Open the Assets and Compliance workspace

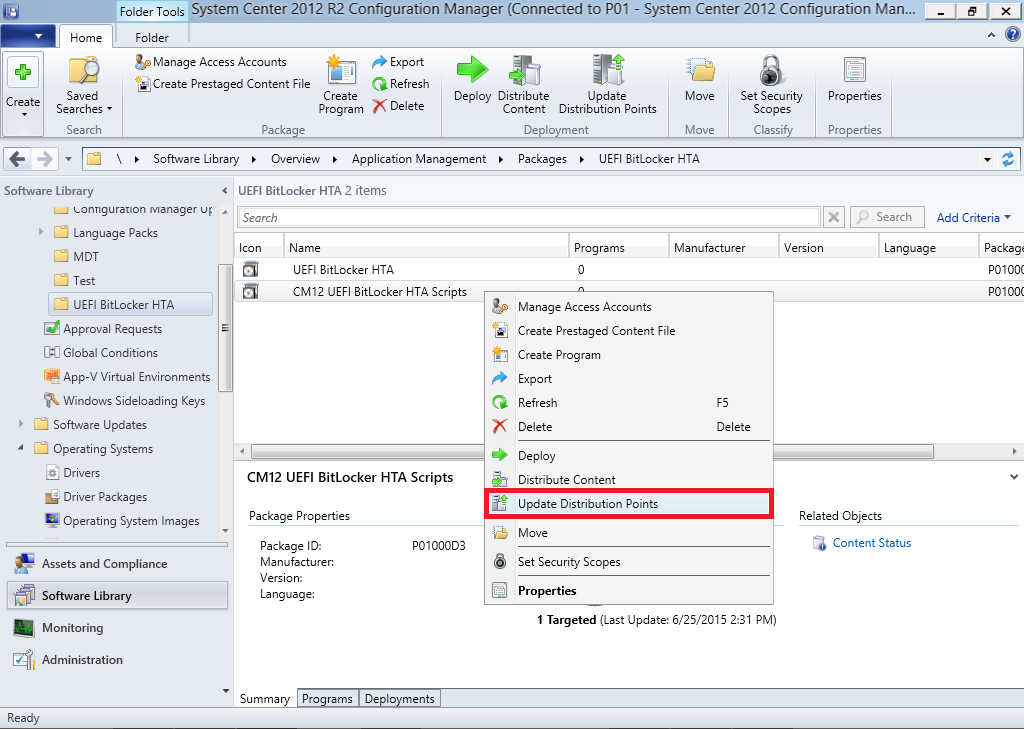pyautogui.click(x=118, y=564)
